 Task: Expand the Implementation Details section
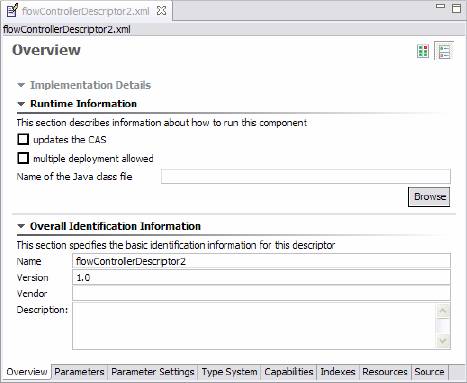[21, 85]
